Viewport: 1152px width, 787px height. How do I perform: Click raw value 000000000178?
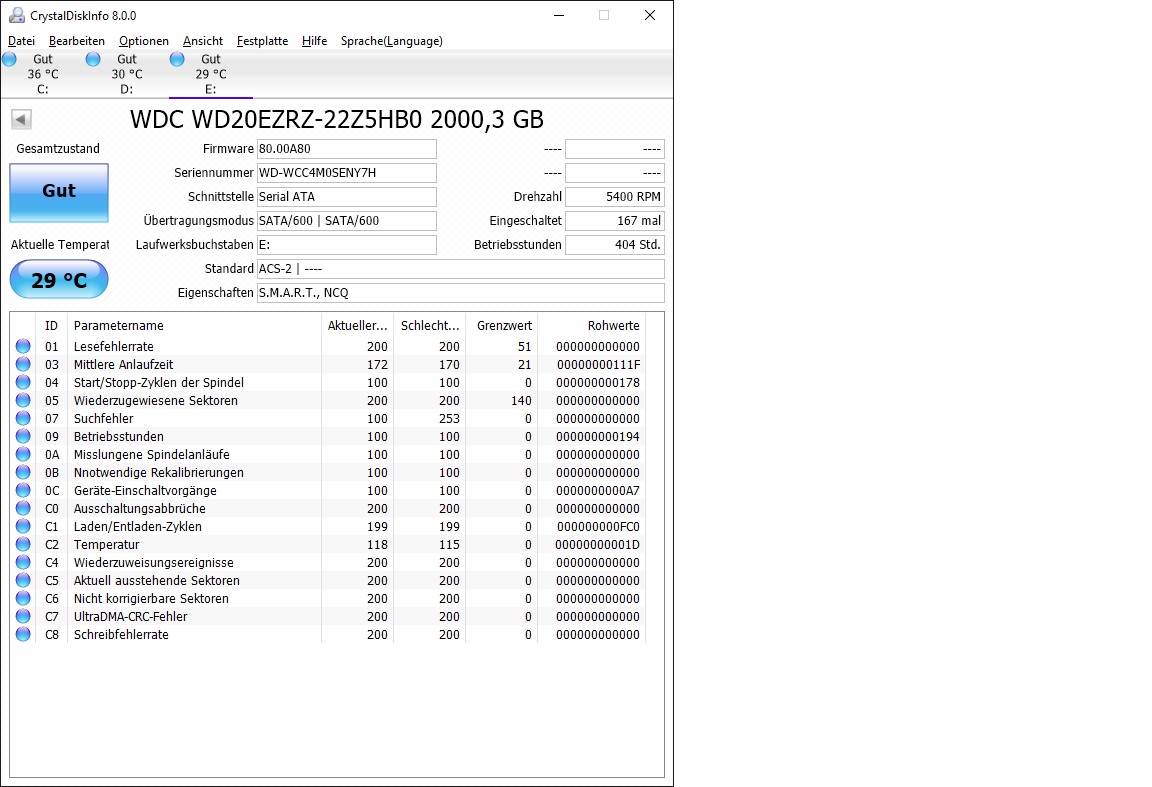[598, 383]
